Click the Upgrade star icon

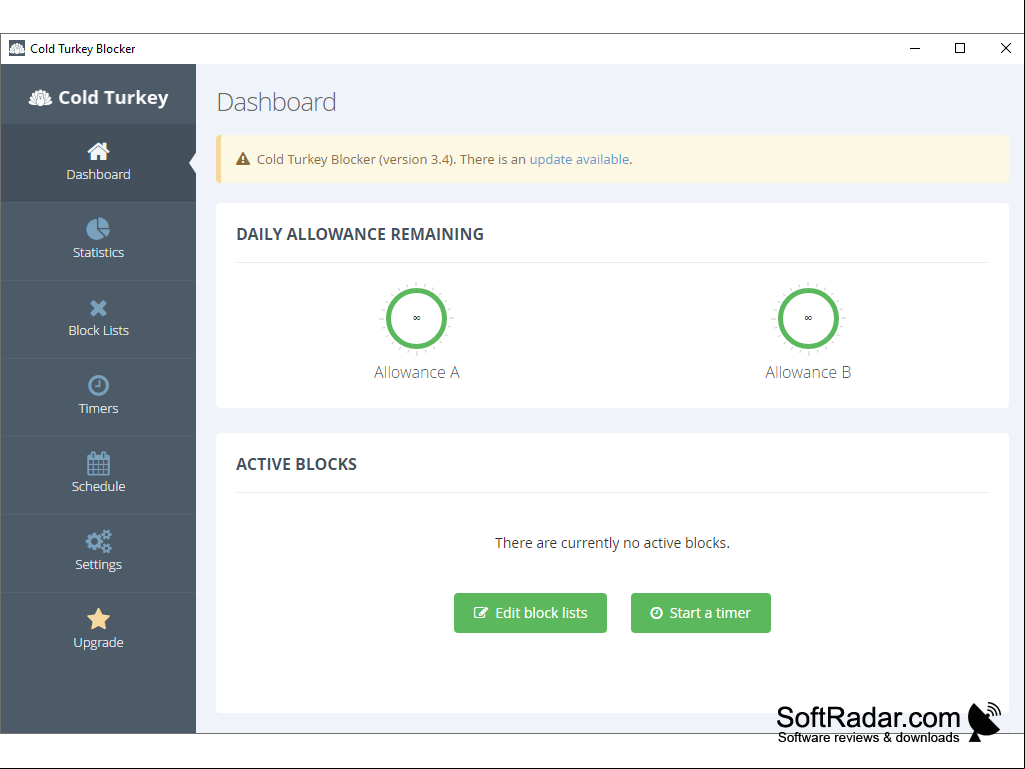coord(98,619)
